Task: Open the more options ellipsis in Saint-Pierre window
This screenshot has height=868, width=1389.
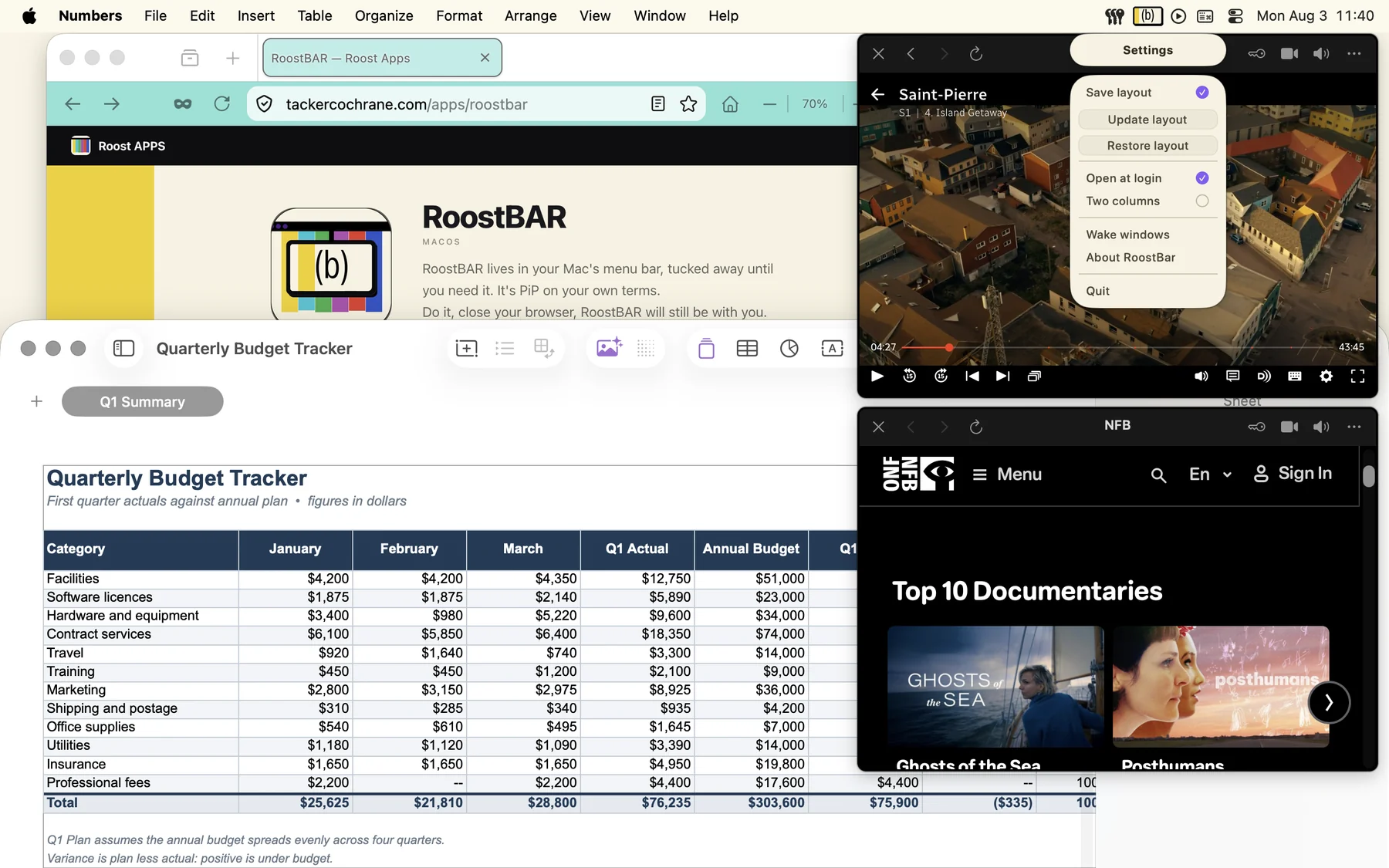Action: click(1354, 53)
